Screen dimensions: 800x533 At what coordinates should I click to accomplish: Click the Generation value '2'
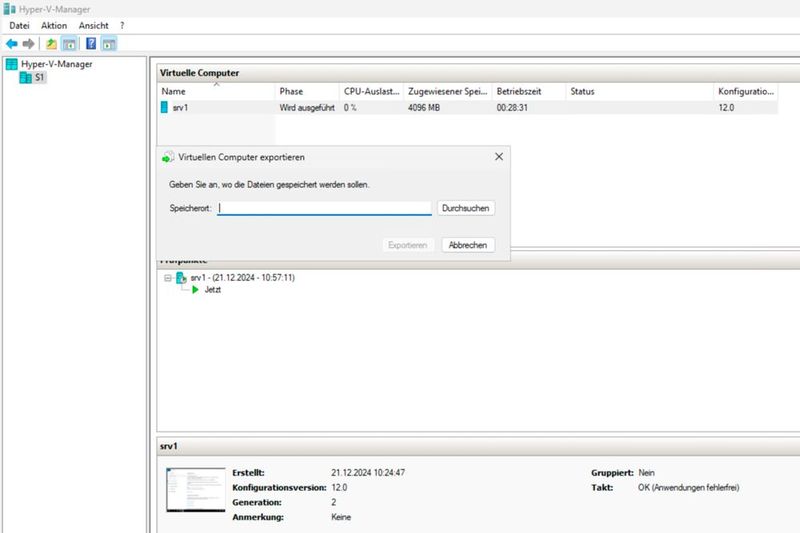click(334, 502)
